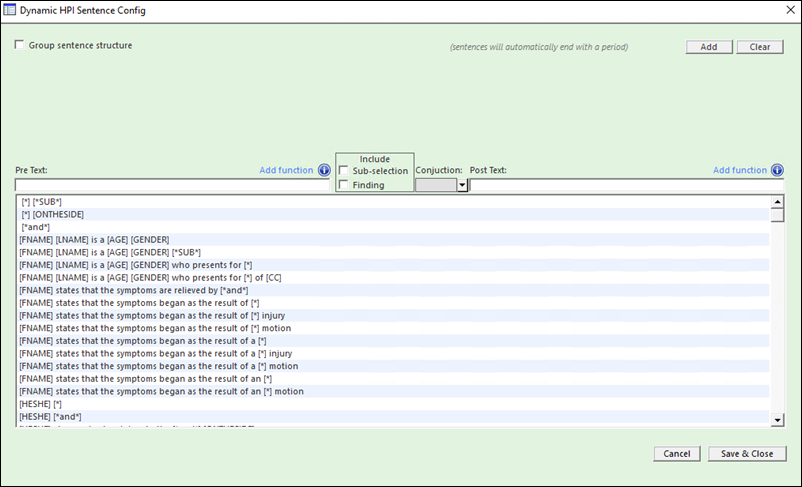
Task: Click Save & Close button
Action: click(747, 454)
